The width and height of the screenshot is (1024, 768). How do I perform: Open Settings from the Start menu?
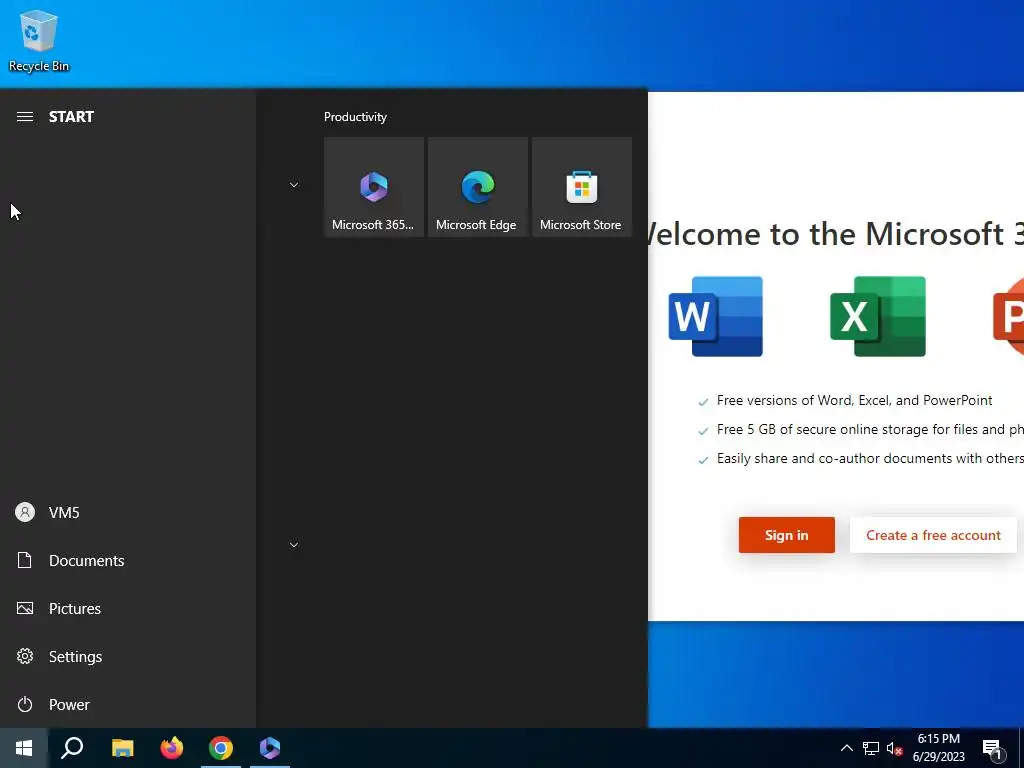click(x=128, y=656)
